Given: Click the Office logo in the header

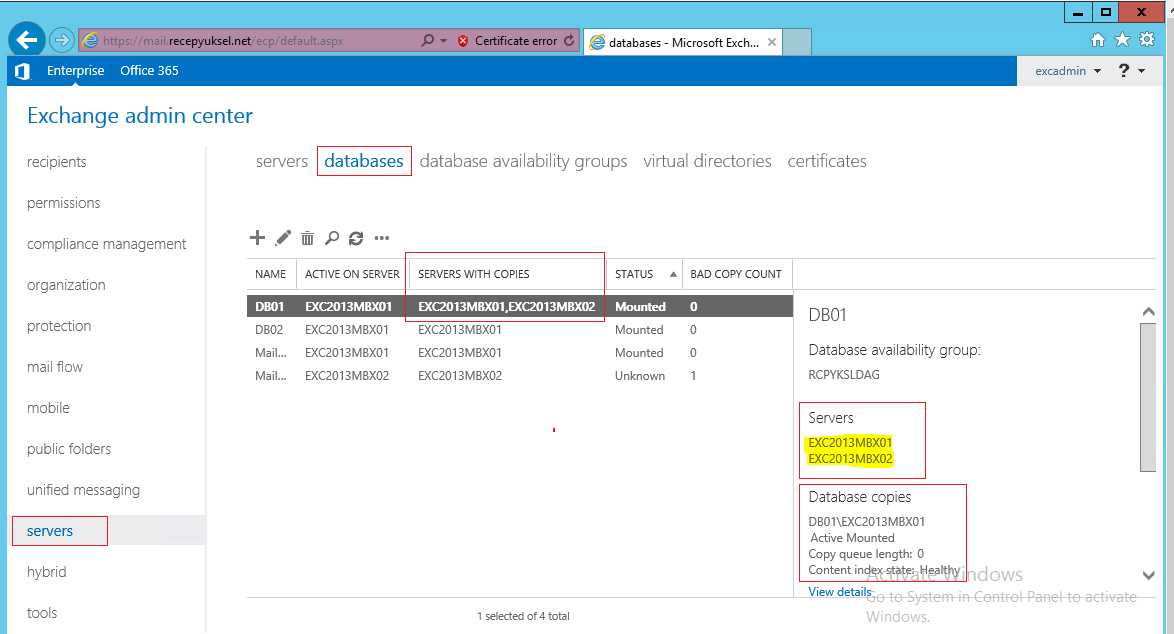Looking at the screenshot, I should pos(22,71).
